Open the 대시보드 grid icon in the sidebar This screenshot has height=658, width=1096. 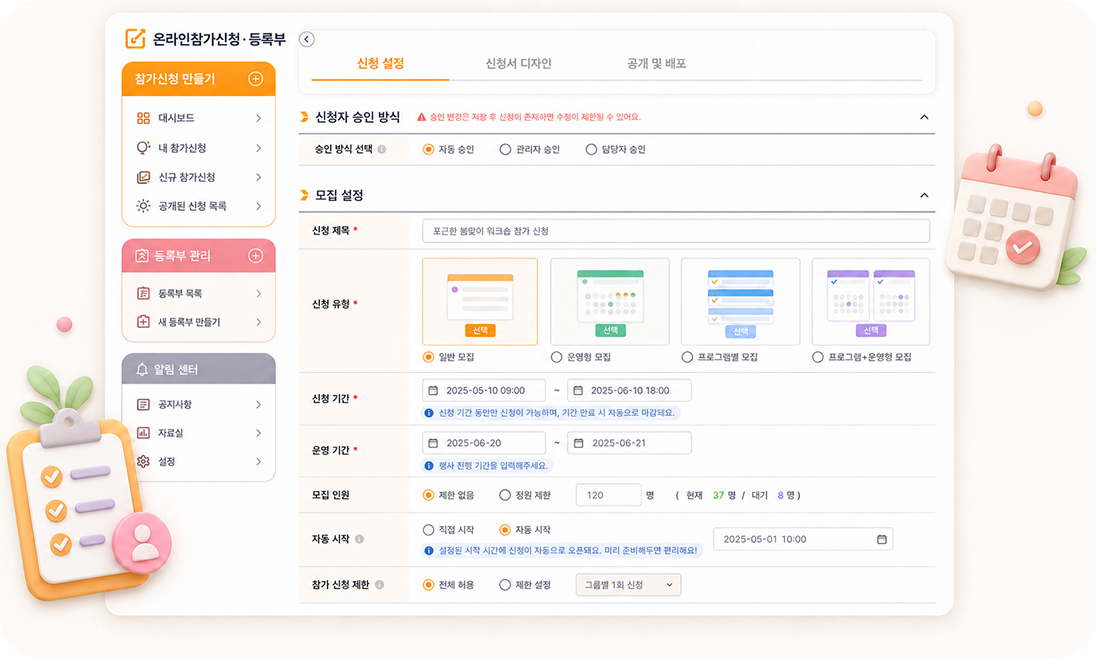pos(143,118)
